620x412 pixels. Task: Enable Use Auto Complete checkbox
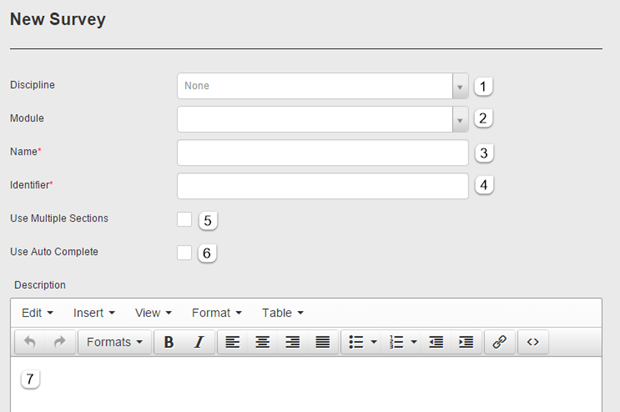[184, 253]
